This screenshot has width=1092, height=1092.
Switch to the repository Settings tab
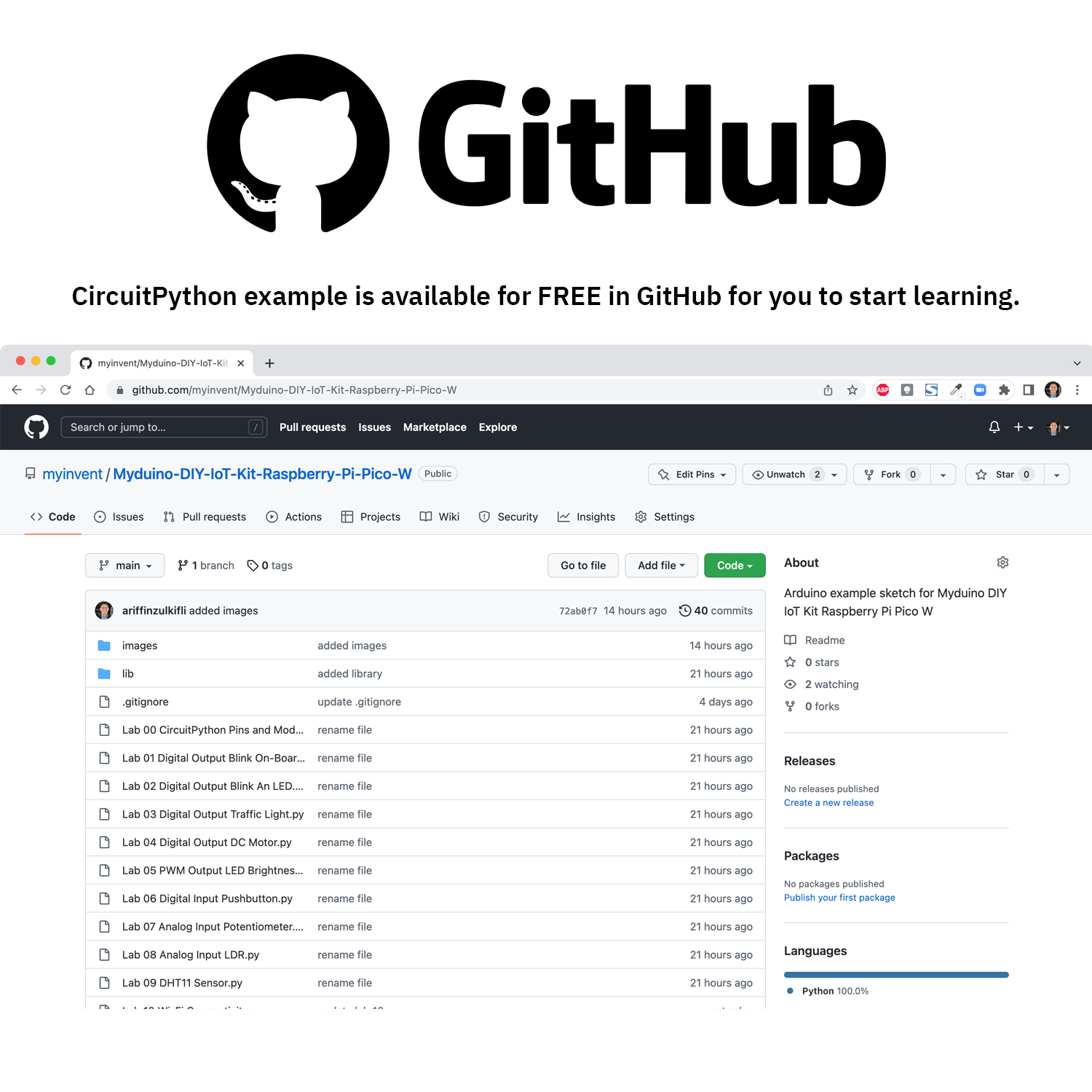(x=665, y=517)
